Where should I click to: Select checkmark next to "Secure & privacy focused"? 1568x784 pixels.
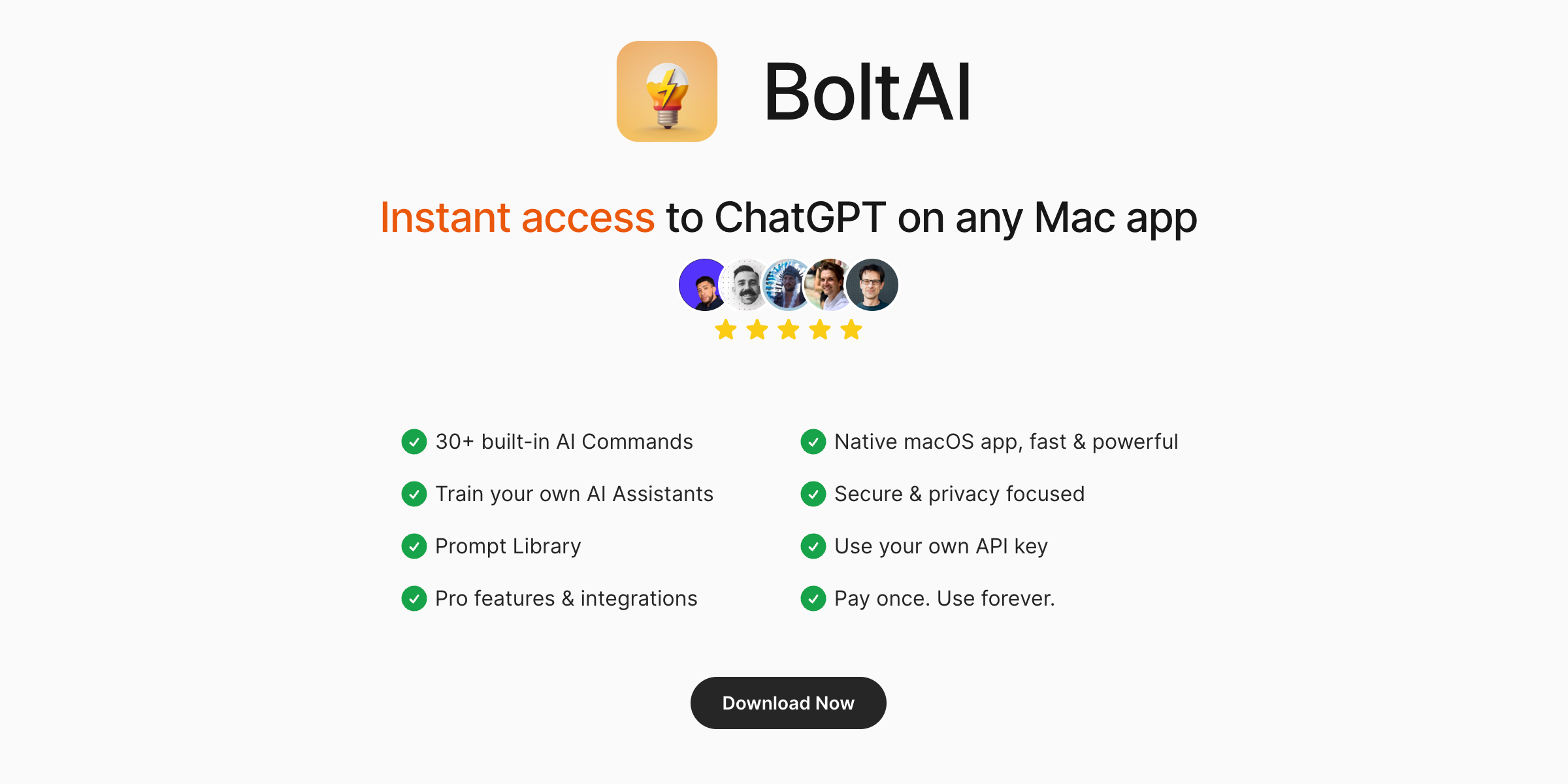(x=812, y=494)
